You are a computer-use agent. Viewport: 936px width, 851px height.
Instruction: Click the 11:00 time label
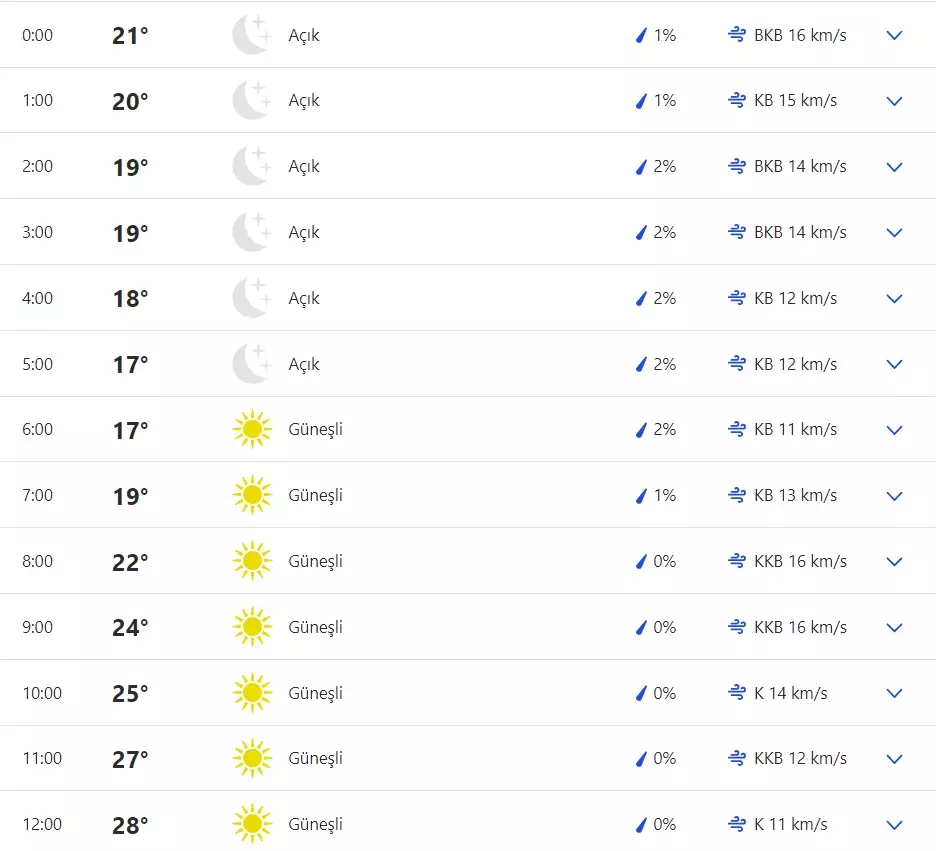tap(42, 758)
